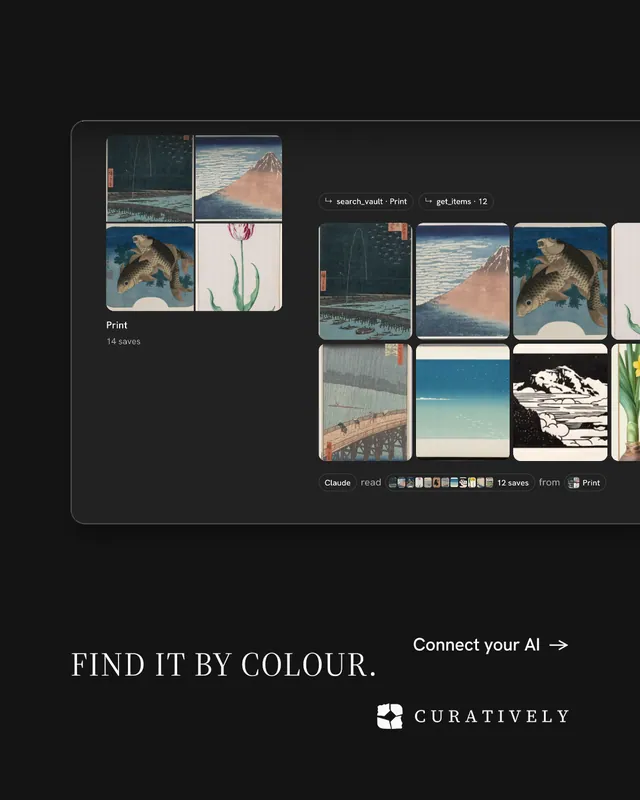This screenshot has width=640, height=800.
Task: Click the FIND IT BY COLOUR headline
Action: [x=223, y=665]
